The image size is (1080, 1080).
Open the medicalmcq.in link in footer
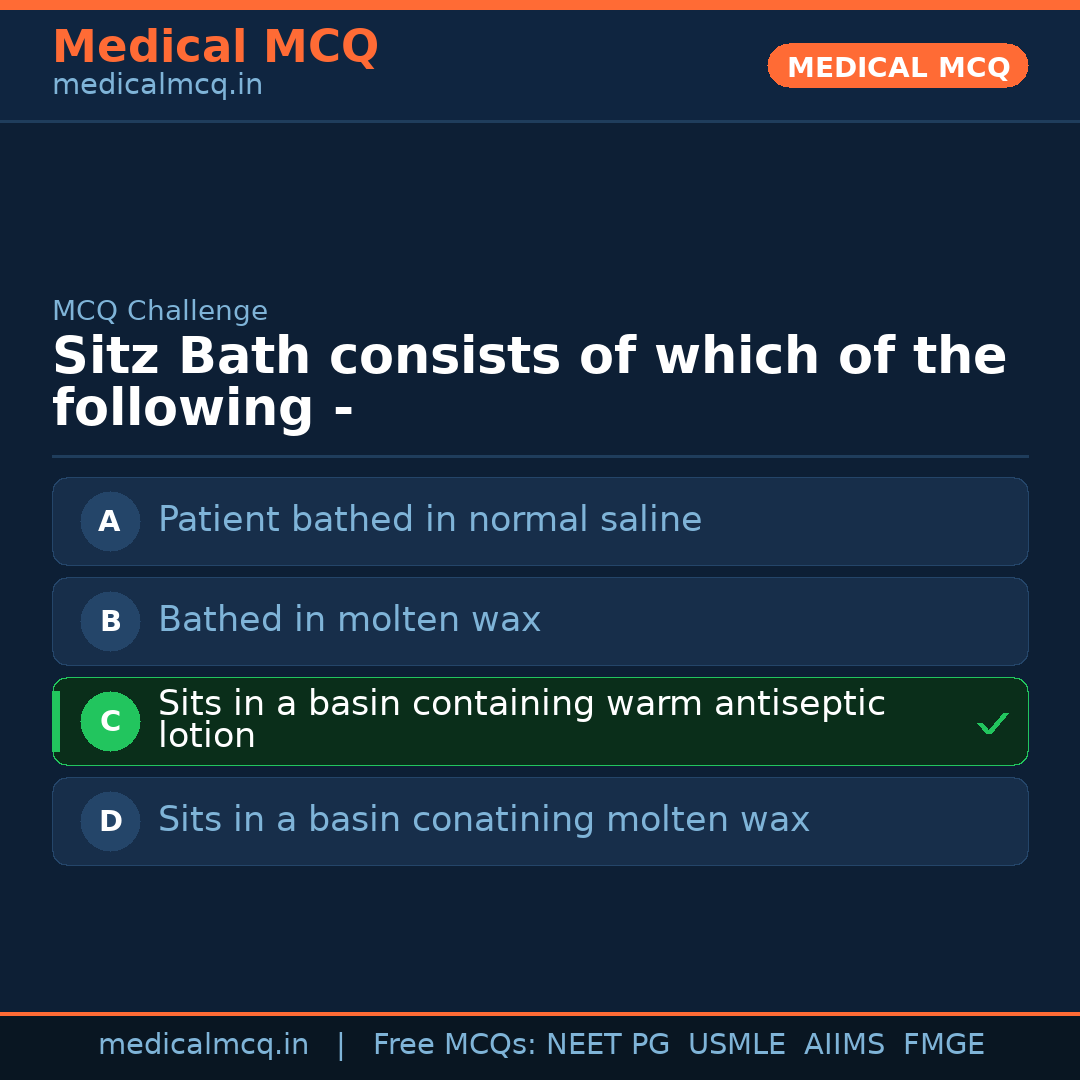(x=204, y=1043)
